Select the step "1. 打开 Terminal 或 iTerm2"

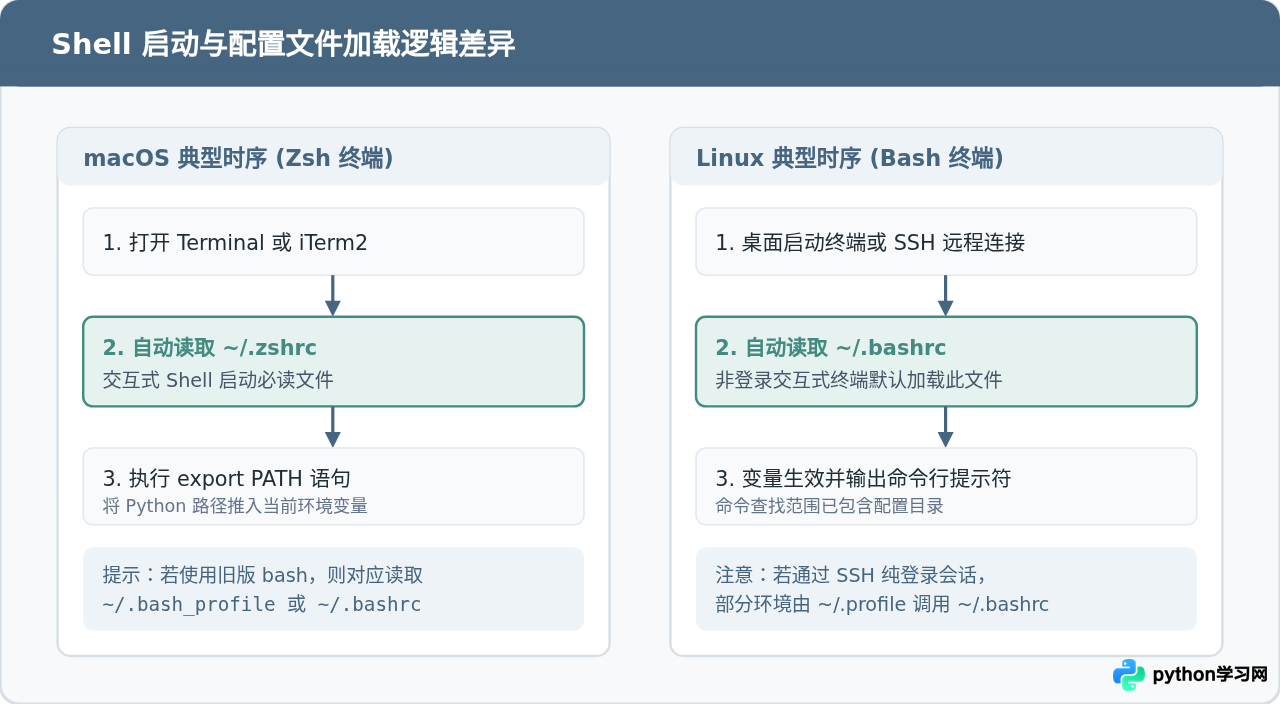333,242
